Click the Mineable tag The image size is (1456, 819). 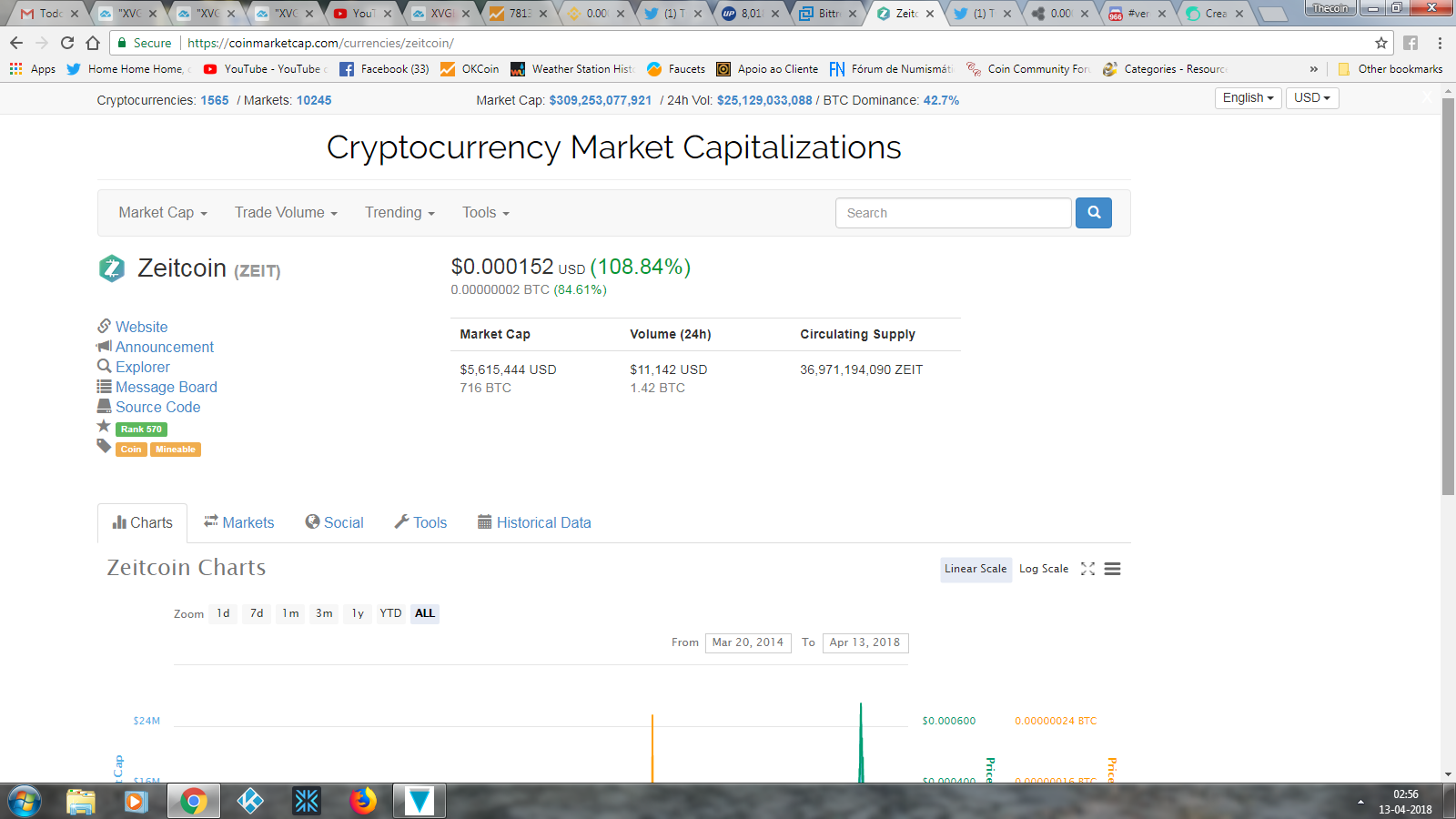pyautogui.click(x=176, y=450)
